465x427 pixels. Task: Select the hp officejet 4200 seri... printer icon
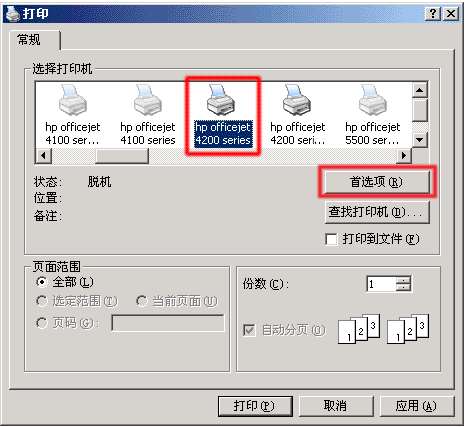coord(297,99)
